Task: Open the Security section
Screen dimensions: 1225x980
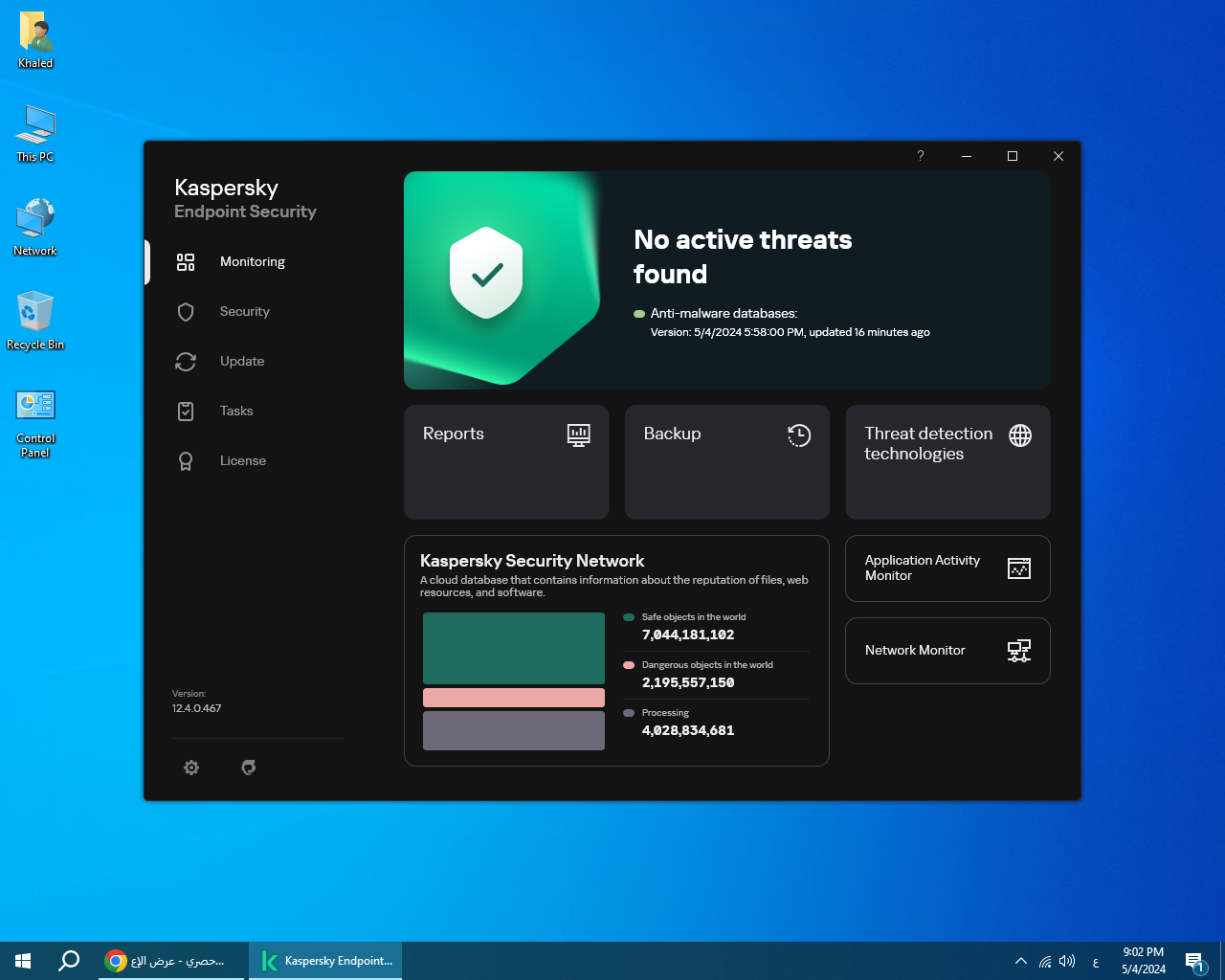Action: [245, 311]
